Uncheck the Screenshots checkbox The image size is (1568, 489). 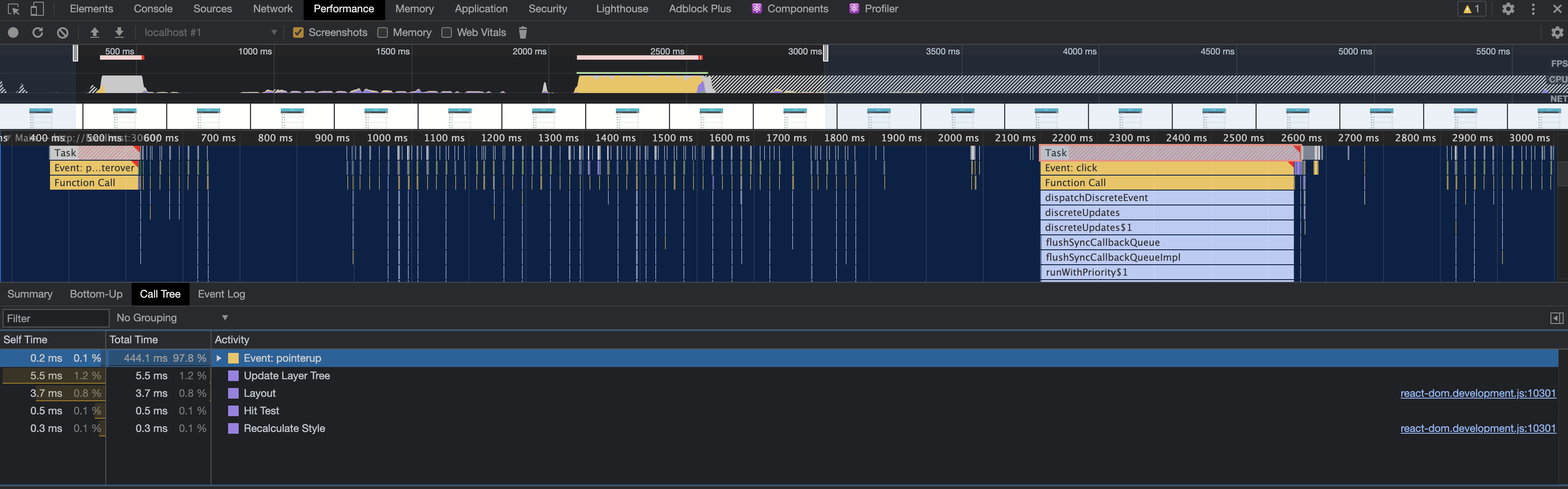[x=298, y=32]
